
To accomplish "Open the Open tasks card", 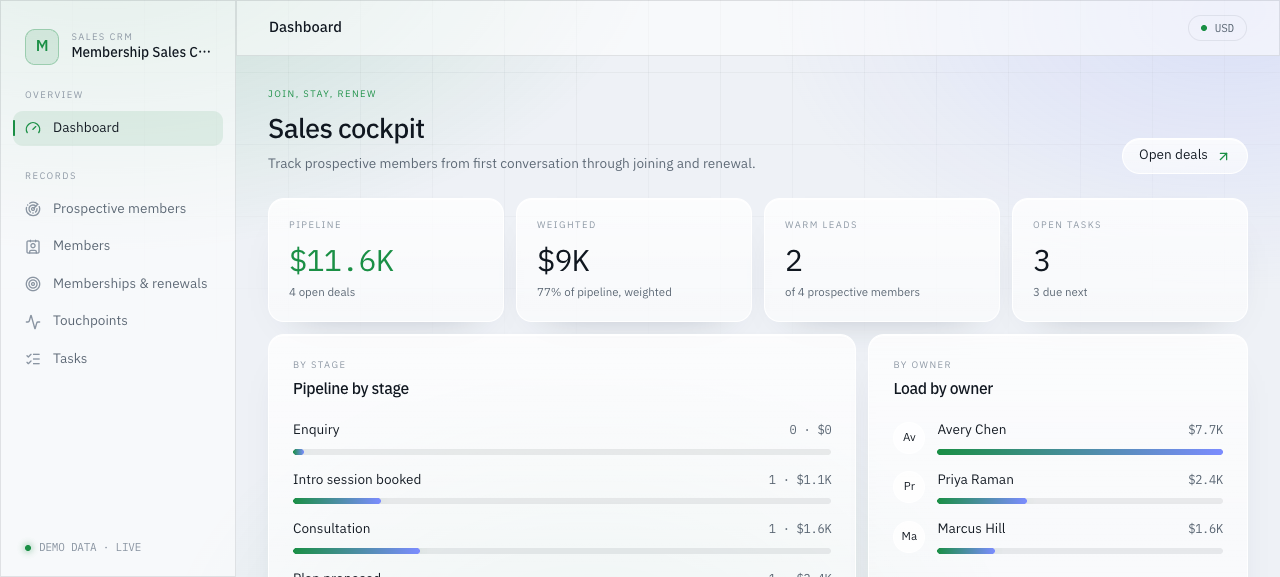I will click(1130, 260).
